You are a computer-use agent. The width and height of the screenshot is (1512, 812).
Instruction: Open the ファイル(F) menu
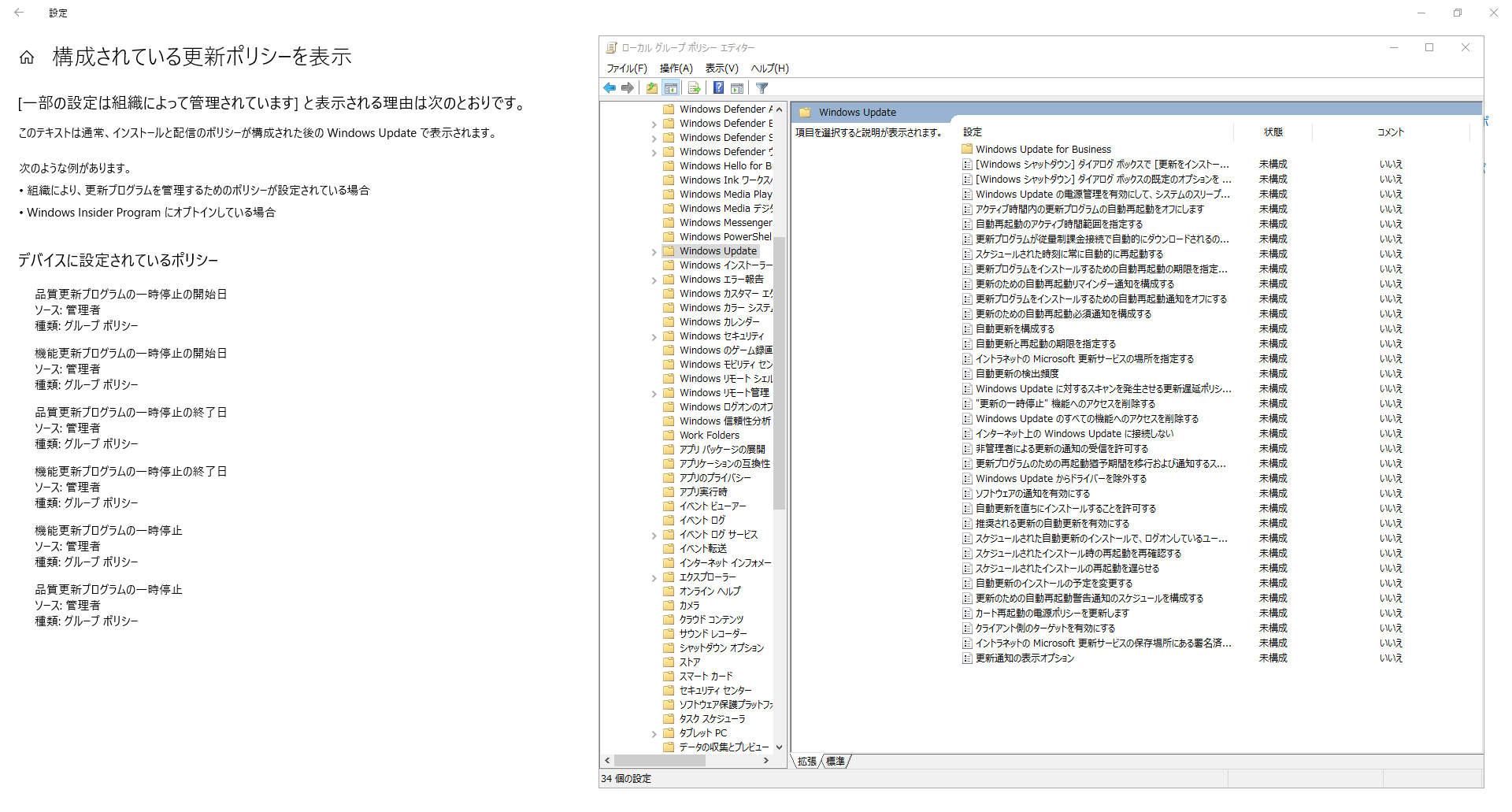click(626, 68)
